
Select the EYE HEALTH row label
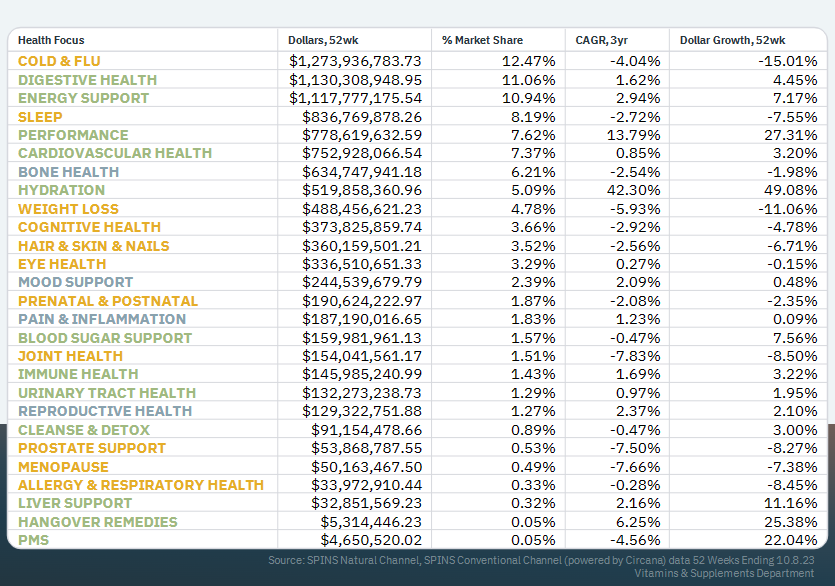[62, 264]
